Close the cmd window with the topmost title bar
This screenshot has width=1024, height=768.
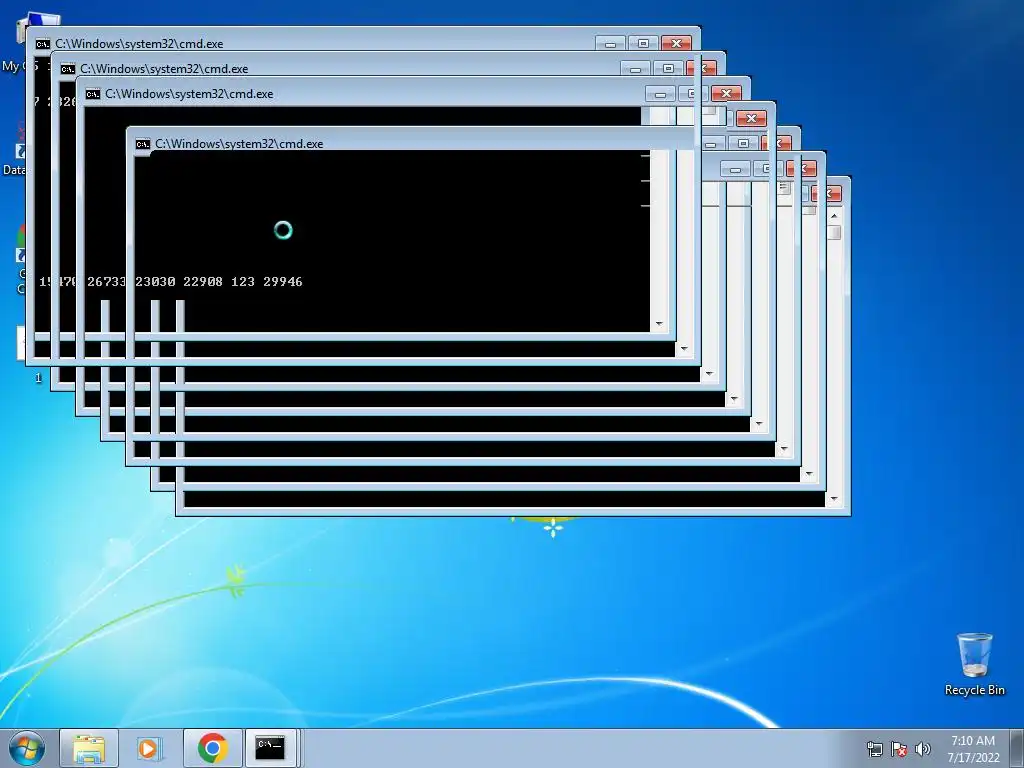(x=677, y=43)
